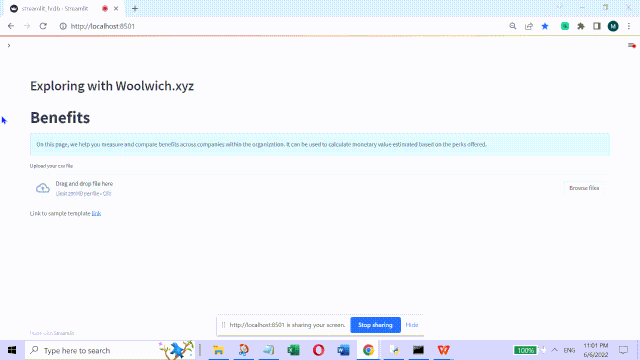Open the Windows Start menu
This screenshot has width=640, height=360.
12,350
